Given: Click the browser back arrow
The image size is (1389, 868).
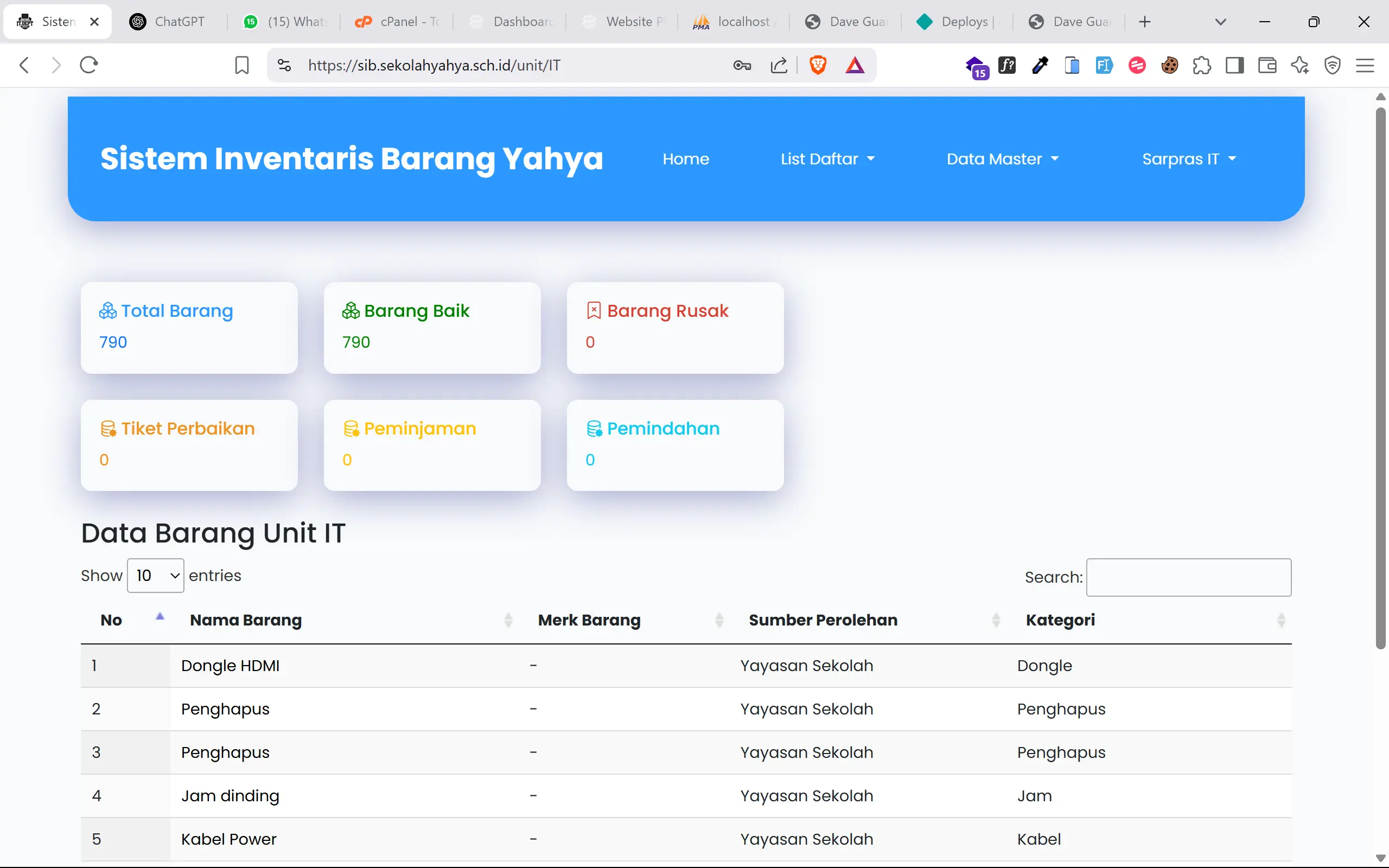Looking at the screenshot, I should point(23,65).
